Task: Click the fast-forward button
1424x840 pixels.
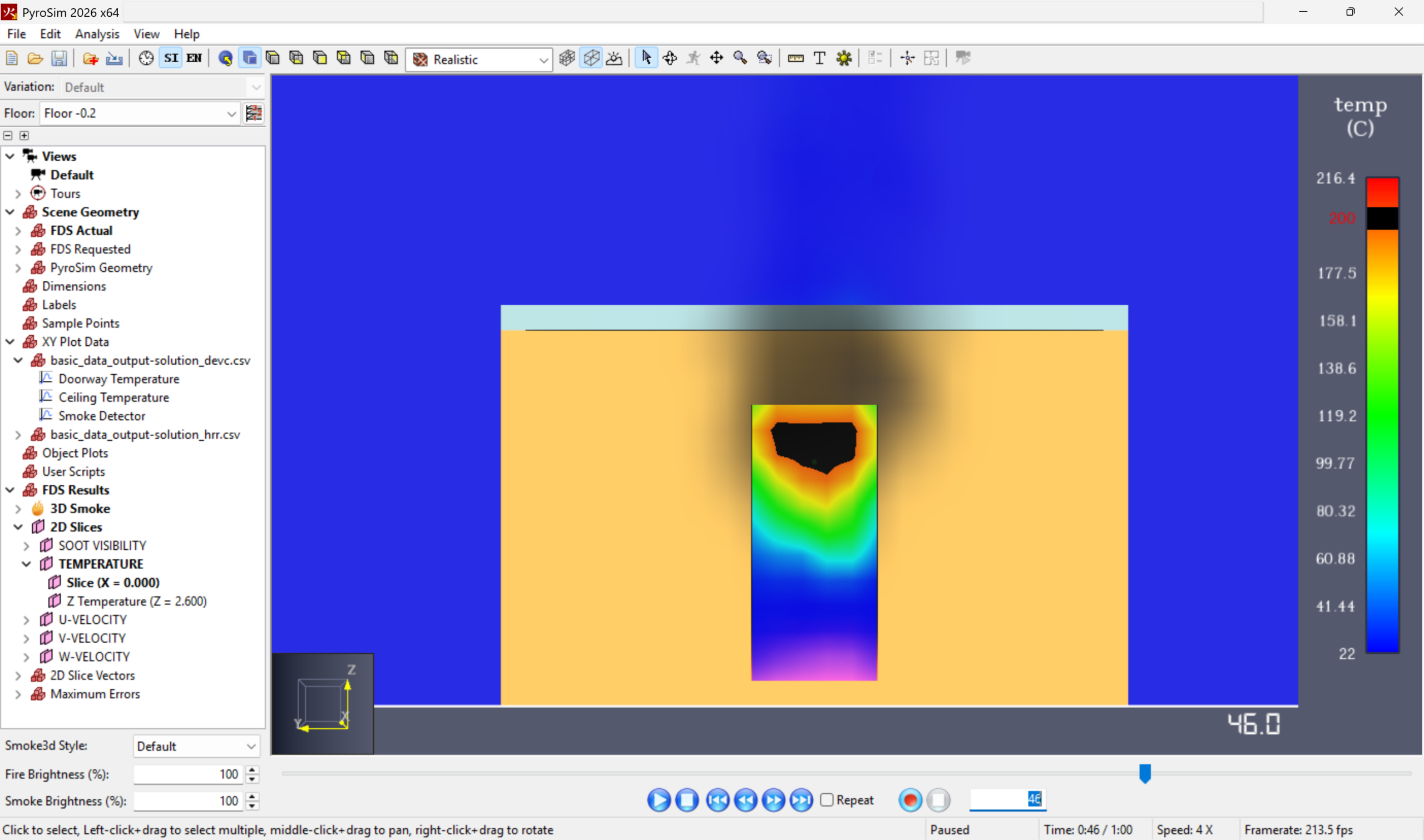Action: 773,800
